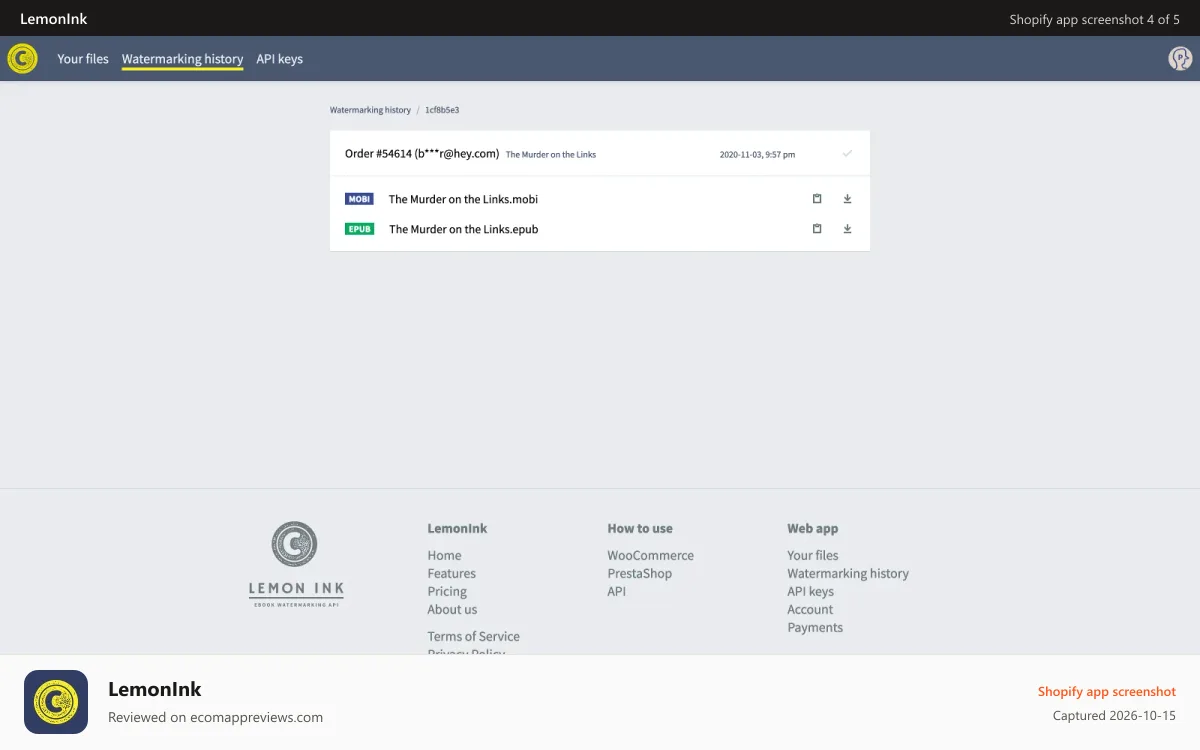This screenshot has width=1200, height=750.
Task: Download The Murder on the Links.epub
Action: point(847,229)
